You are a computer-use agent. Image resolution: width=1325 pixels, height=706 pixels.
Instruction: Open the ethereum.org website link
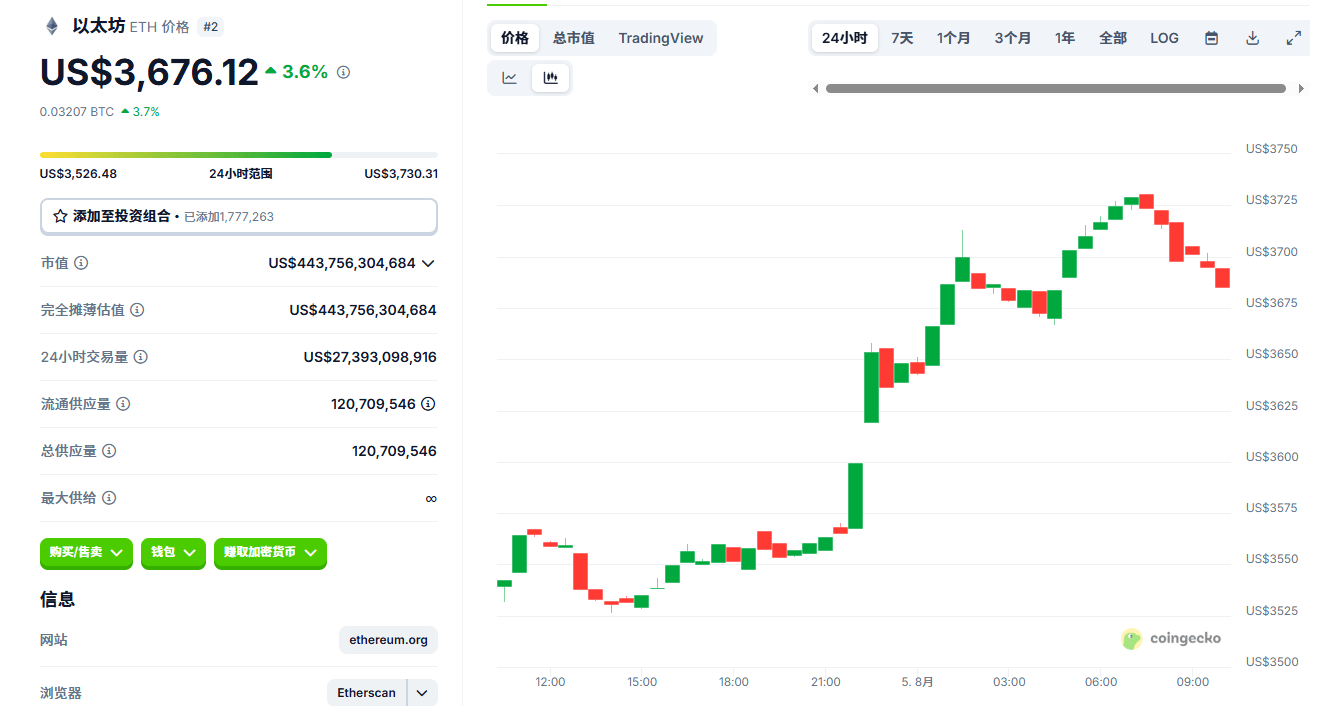pyautogui.click(x=388, y=640)
